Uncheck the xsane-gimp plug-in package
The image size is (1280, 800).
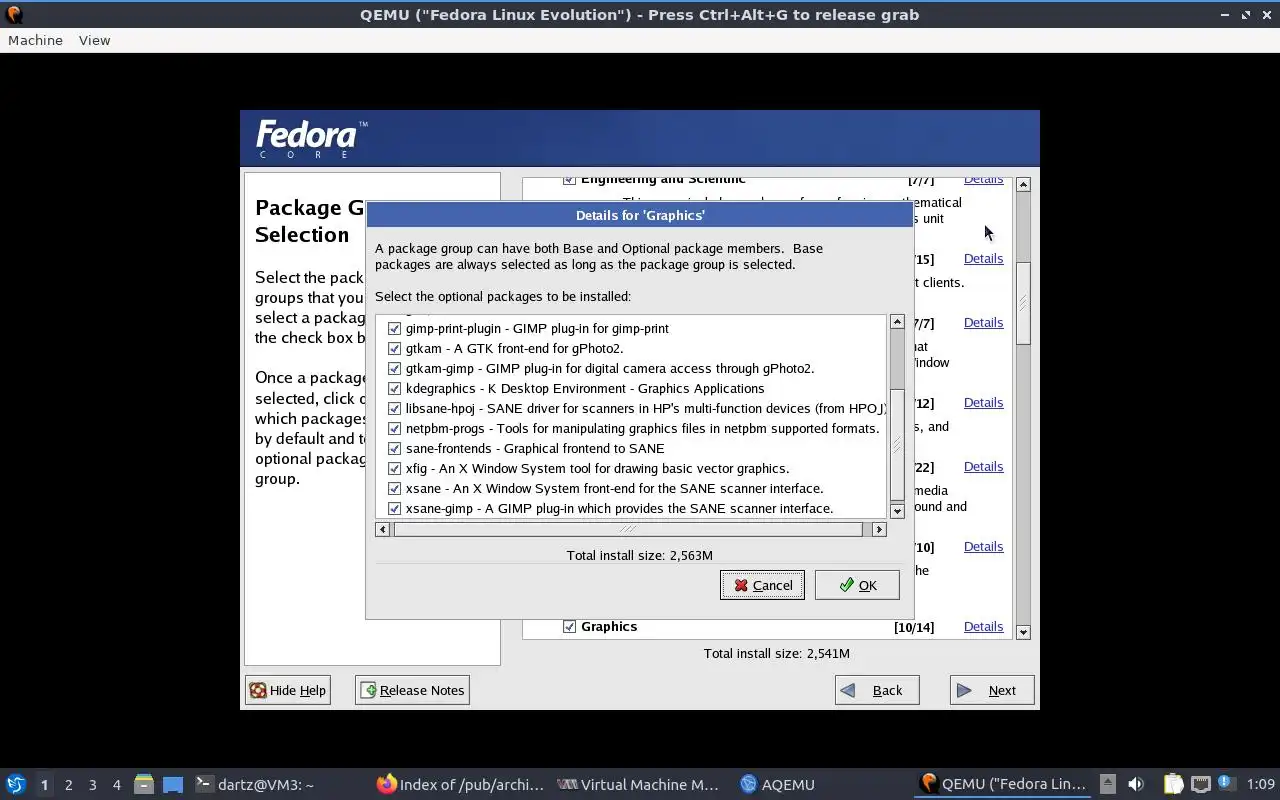(394, 508)
